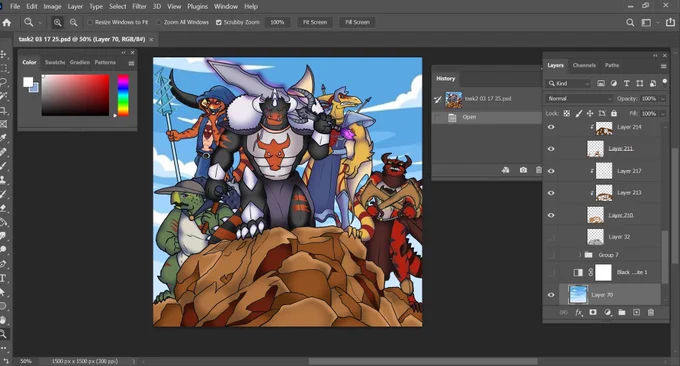Delete layer using Layers panel trash icon
This screenshot has height=366, width=680.
pyautogui.click(x=651, y=312)
